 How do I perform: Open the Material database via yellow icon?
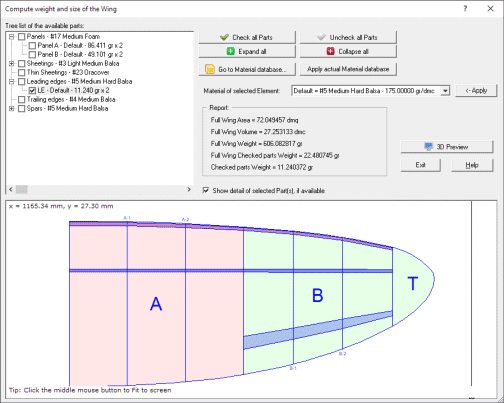210,69
